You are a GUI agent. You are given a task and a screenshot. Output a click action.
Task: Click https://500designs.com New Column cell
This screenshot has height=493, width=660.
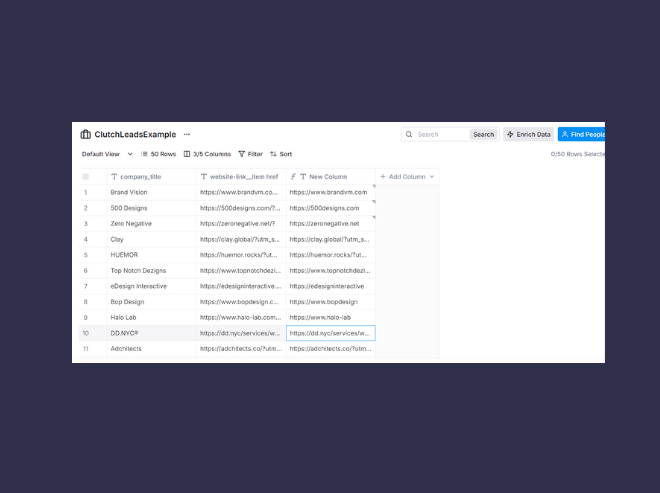331,208
